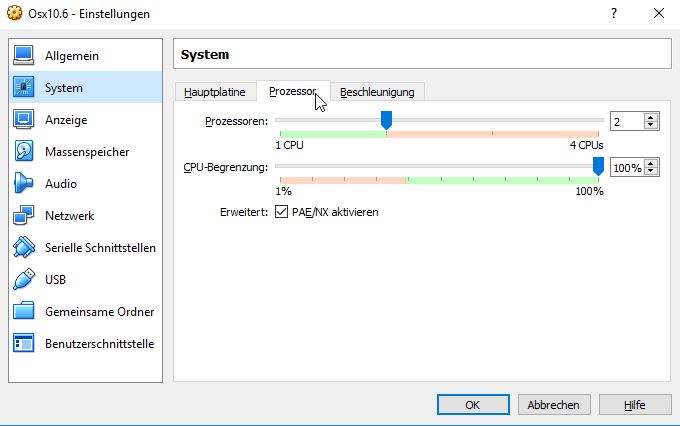Image resolution: width=680 pixels, height=426 pixels.
Task: Click the Anzeige display icon
Action: [23, 119]
